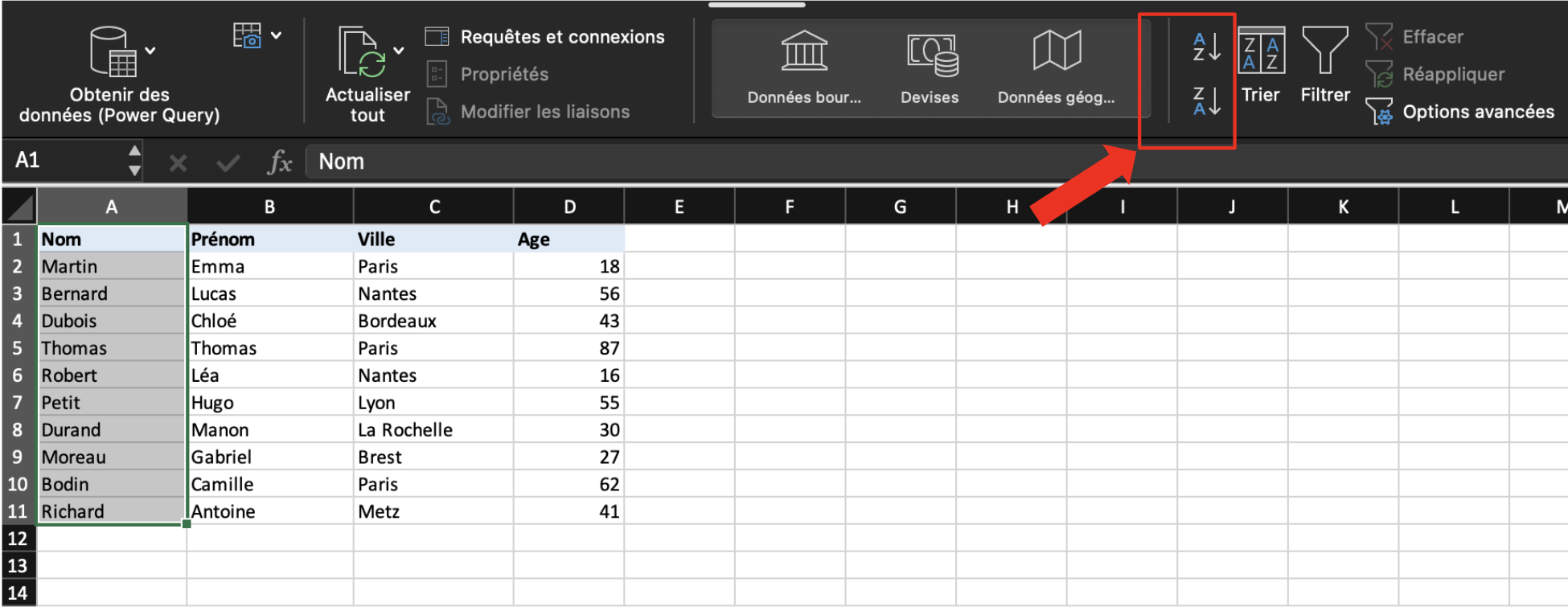The height and width of the screenshot is (611, 1568).
Task: Click cell containing Richard
Action: (112, 511)
